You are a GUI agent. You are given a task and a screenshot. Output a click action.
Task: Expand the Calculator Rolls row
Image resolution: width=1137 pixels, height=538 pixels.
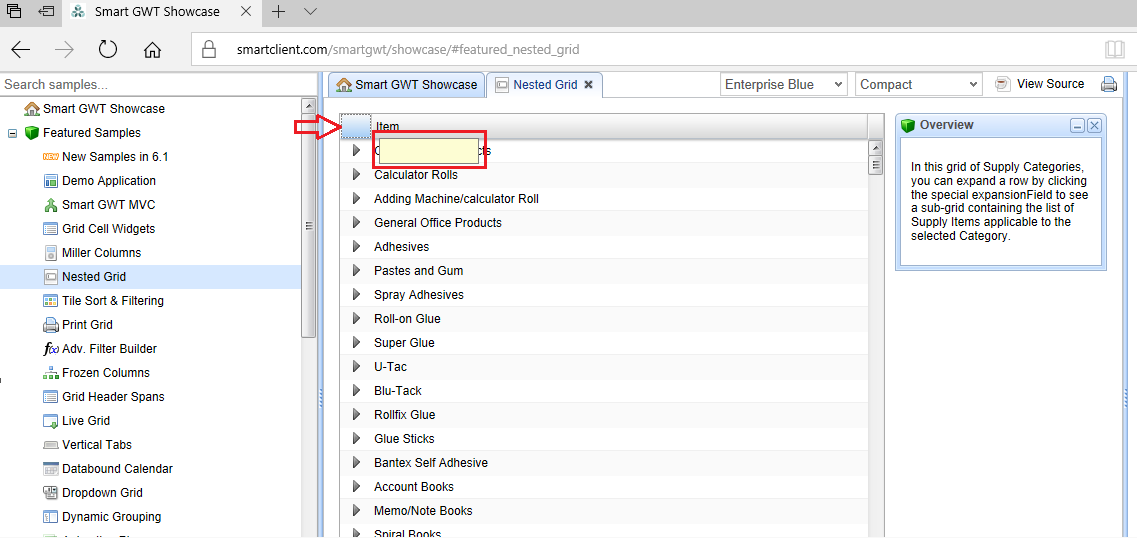click(x=356, y=175)
